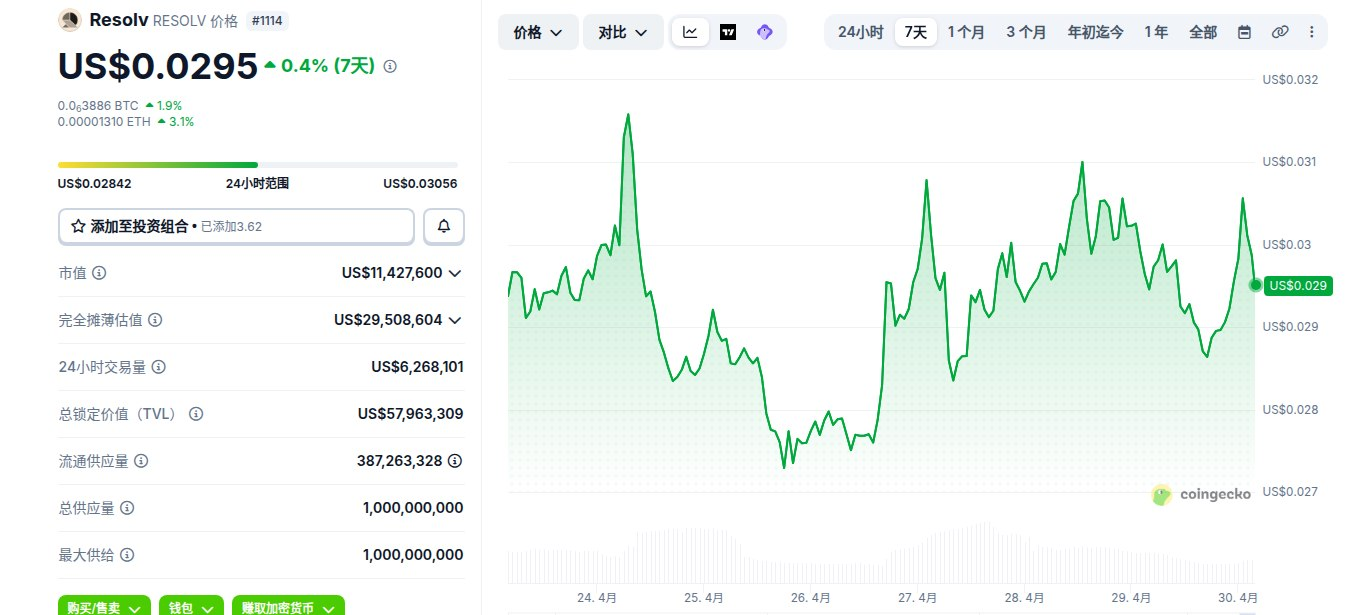Click the volume value US$6,268,101
This screenshot has height=615, width=1360.
417,367
